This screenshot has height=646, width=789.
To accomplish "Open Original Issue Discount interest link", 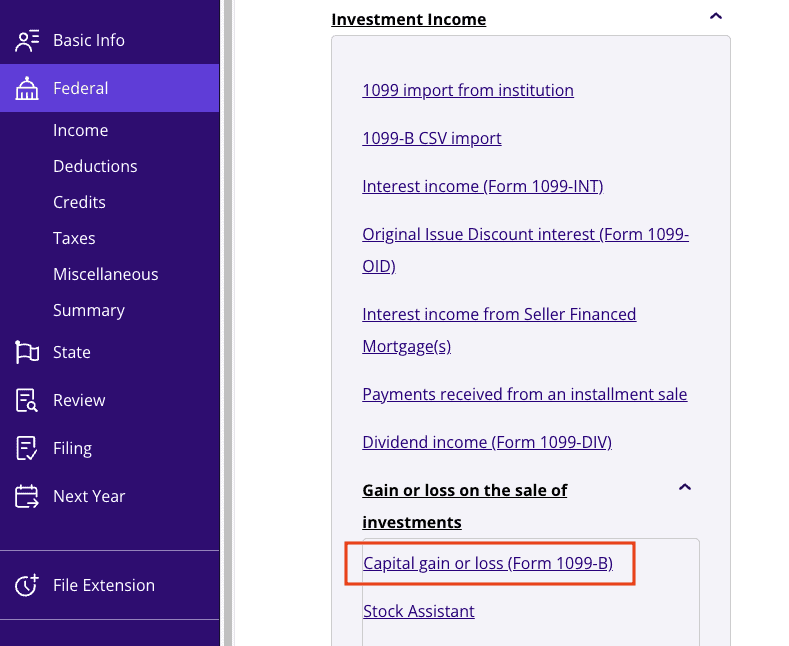I will click(x=525, y=250).
